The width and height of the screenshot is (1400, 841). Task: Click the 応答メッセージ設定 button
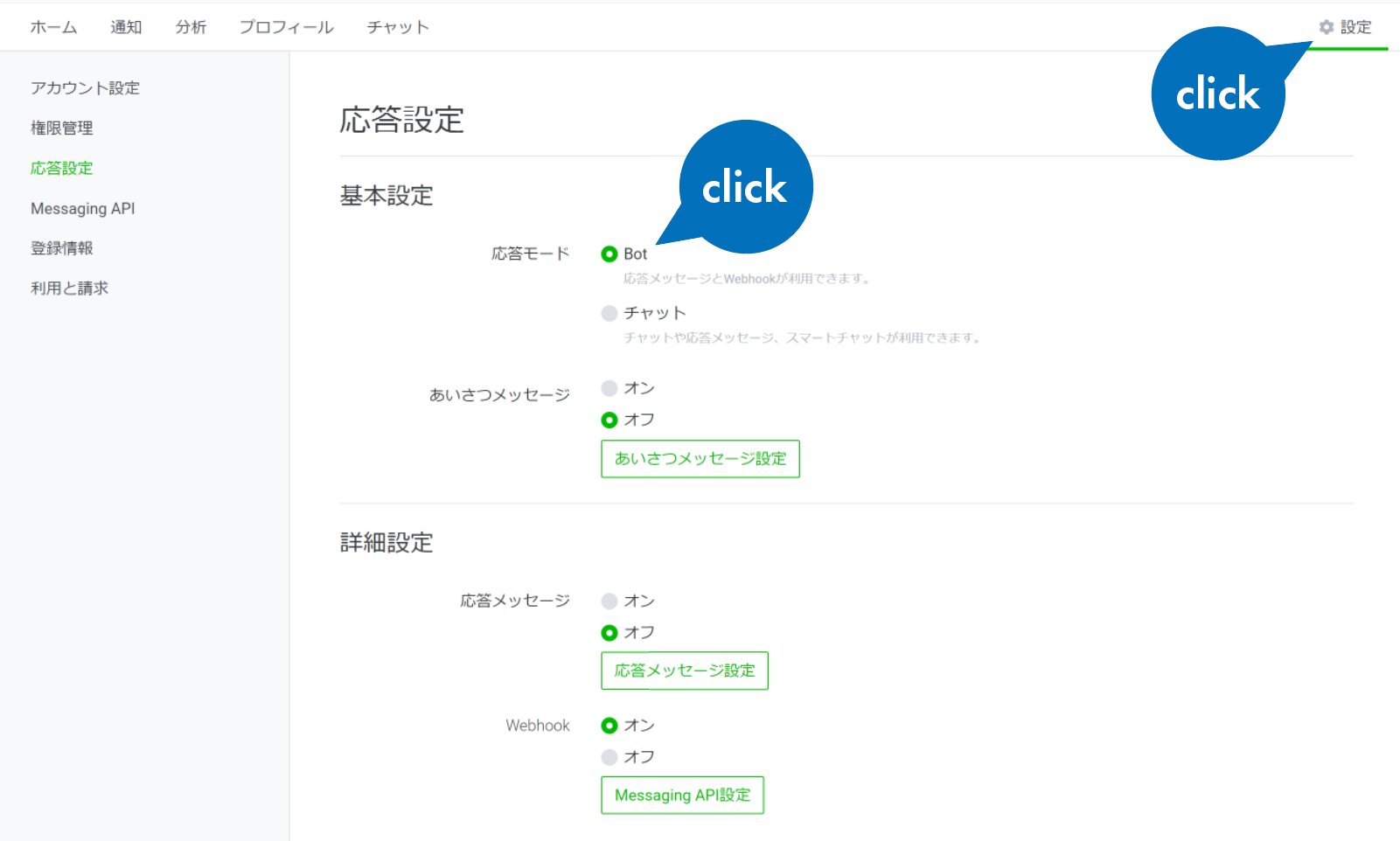coord(685,671)
